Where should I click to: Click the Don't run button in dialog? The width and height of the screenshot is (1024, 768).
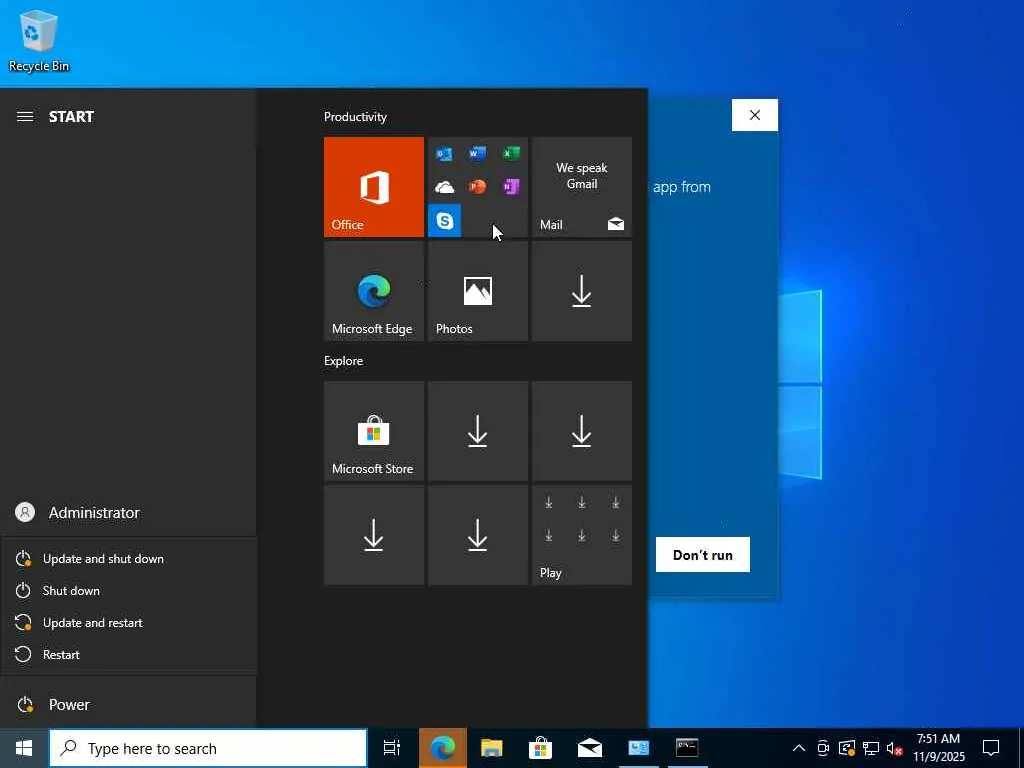(x=703, y=554)
